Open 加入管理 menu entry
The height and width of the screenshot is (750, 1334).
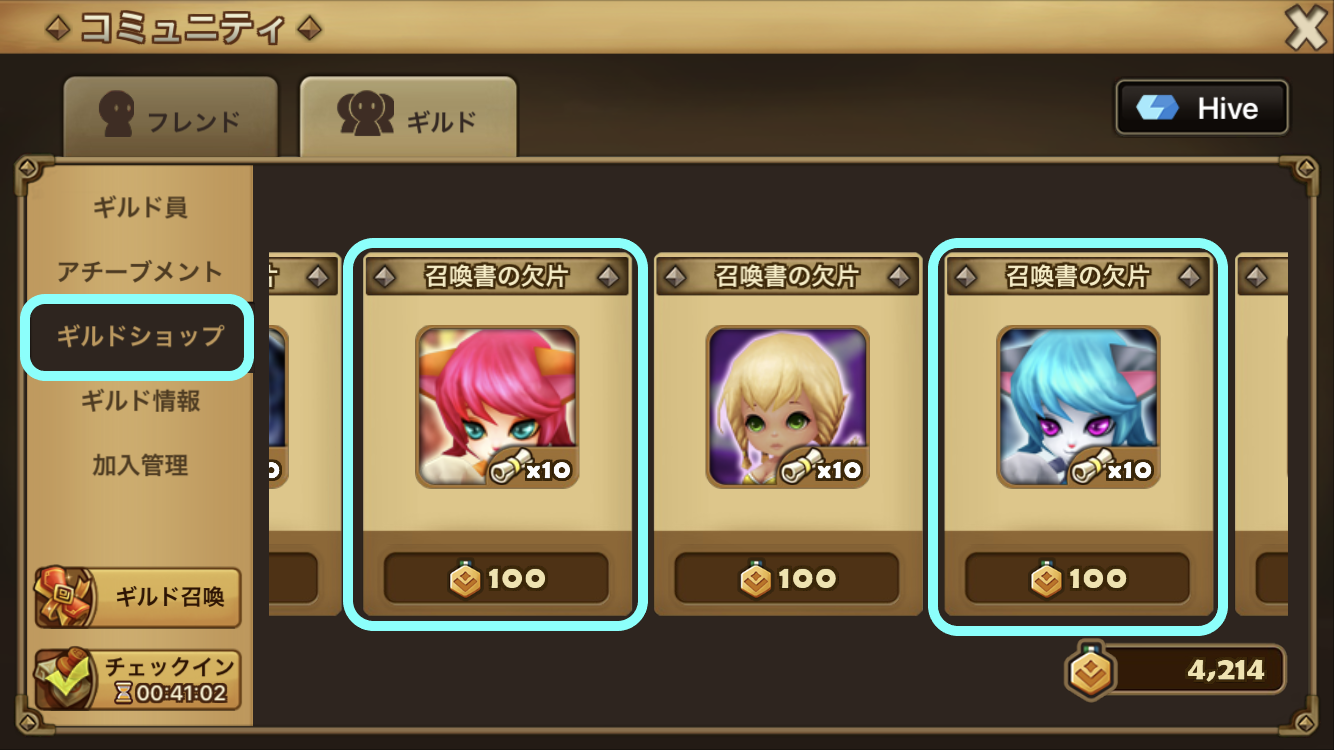coord(140,465)
